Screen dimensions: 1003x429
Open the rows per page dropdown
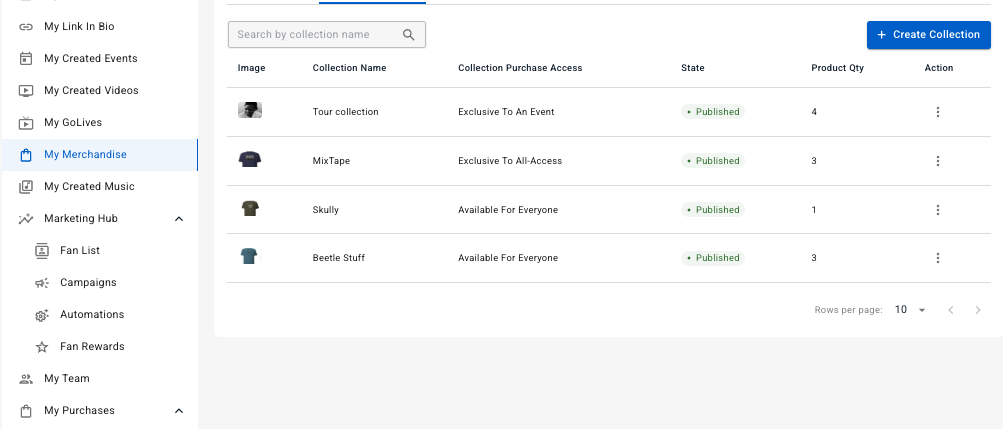(x=910, y=310)
